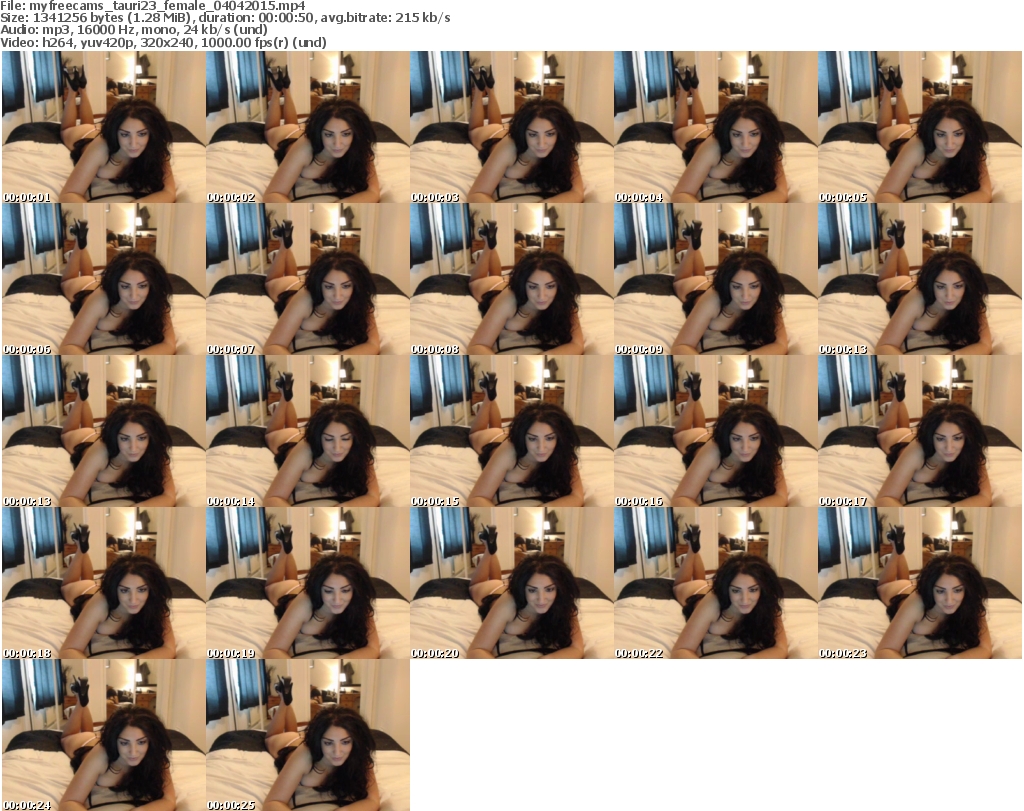Choose the frame stamped 00:00:08
The width and height of the screenshot is (1024, 811).
coord(511,279)
